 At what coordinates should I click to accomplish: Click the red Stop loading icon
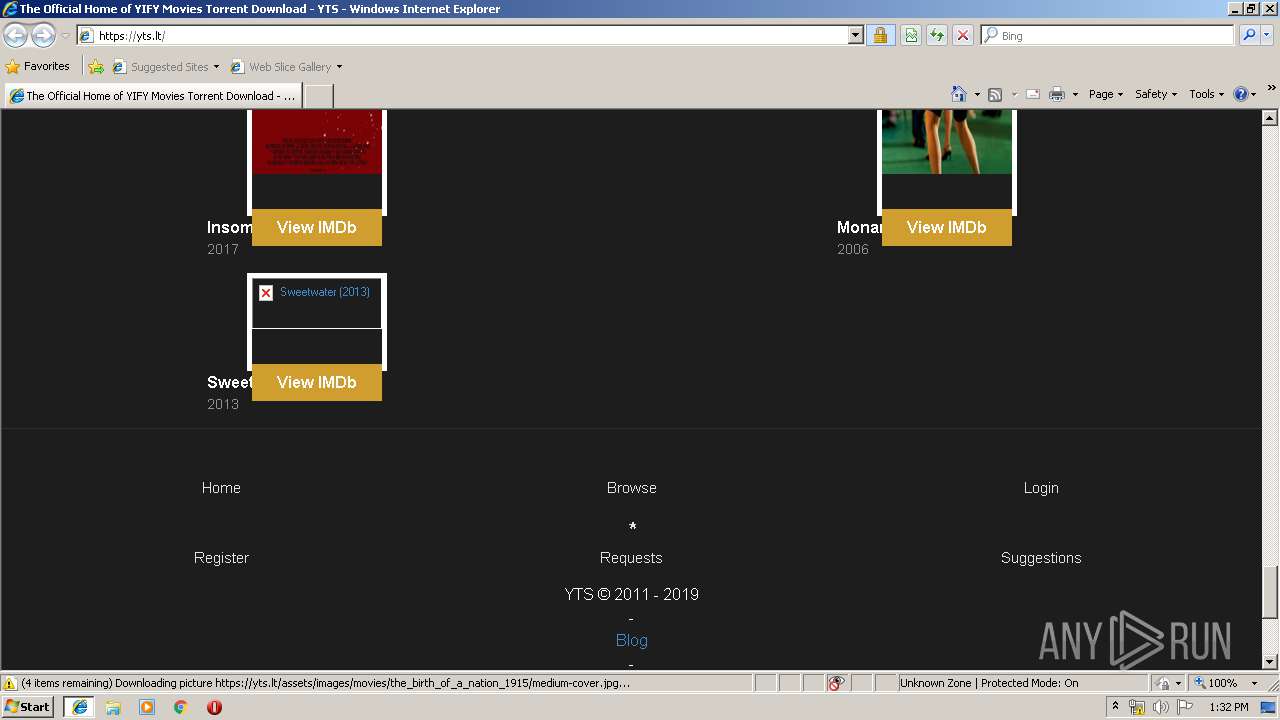[963, 35]
